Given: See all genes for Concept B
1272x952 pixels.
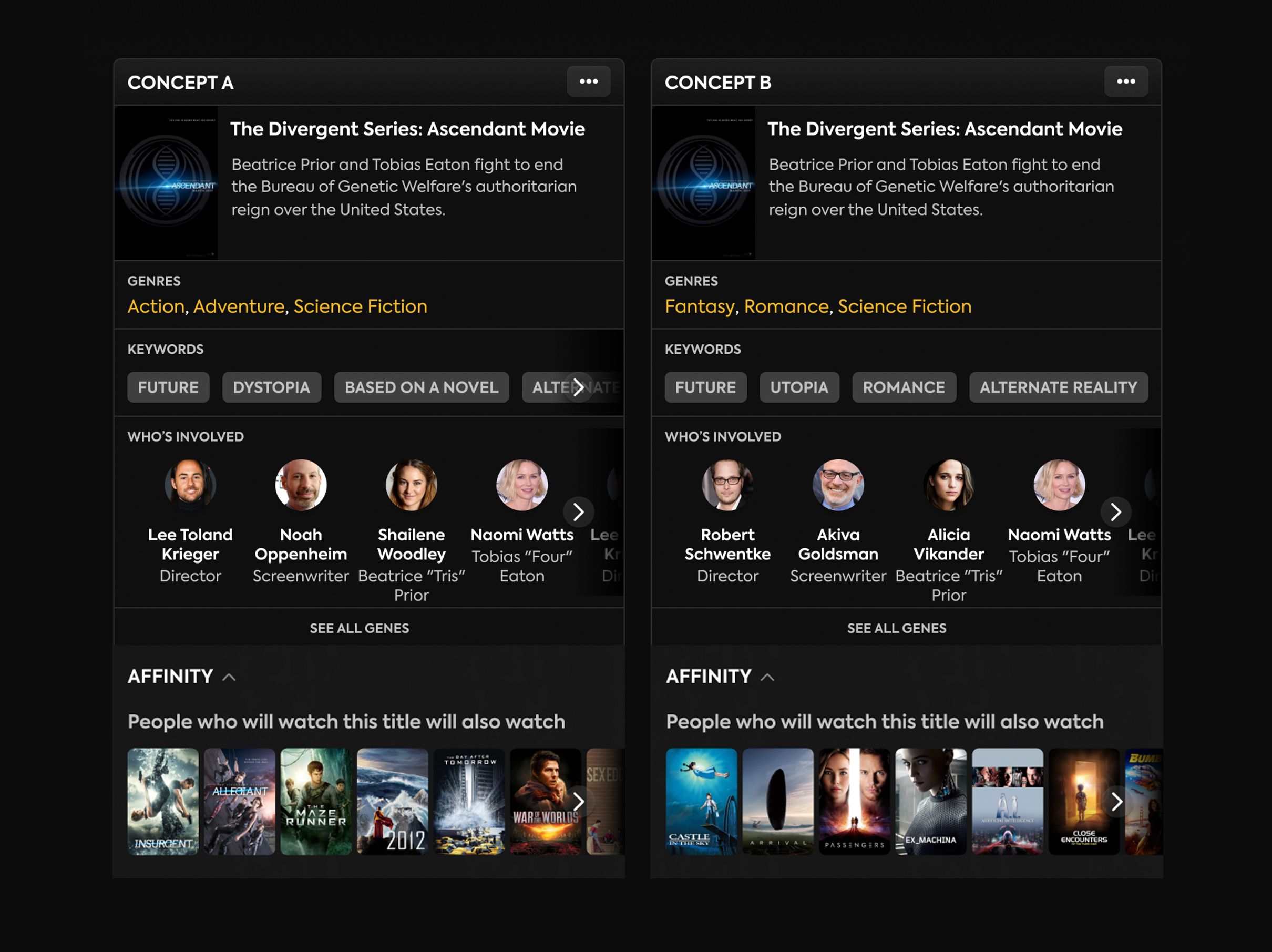Looking at the screenshot, I should [x=897, y=628].
